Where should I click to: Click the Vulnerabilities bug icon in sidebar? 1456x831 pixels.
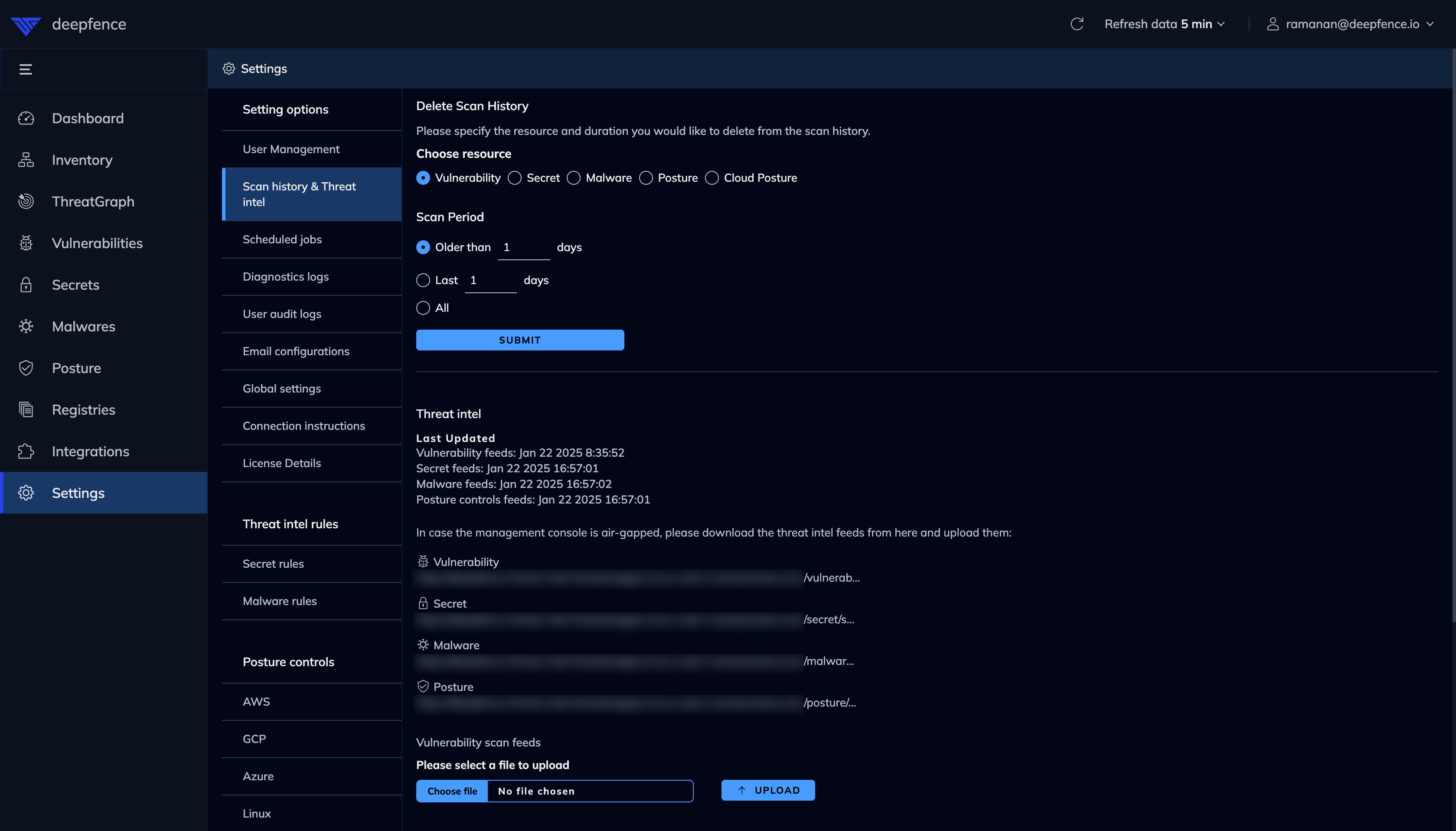pyautogui.click(x=26, y=243)
